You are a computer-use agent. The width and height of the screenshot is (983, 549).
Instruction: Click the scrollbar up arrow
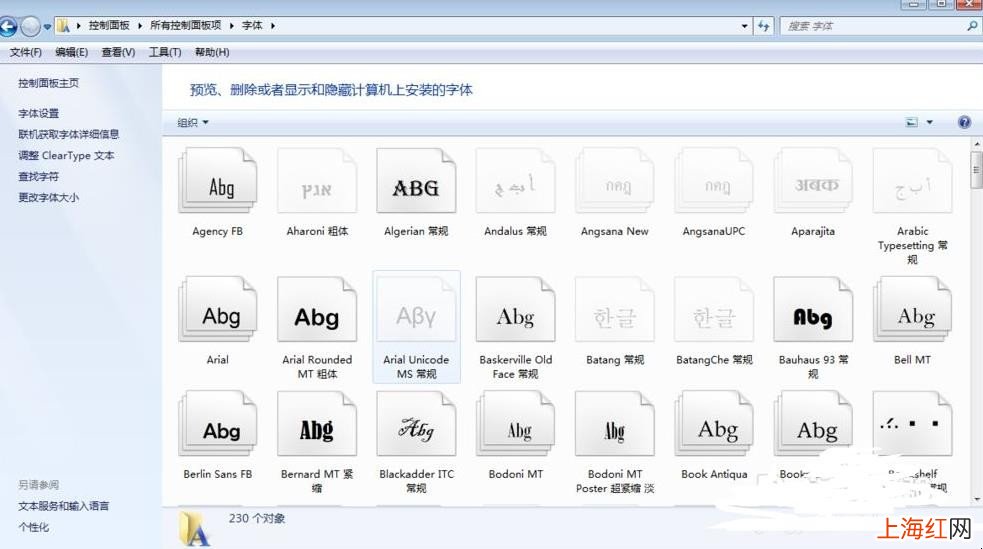click(977, 144)
